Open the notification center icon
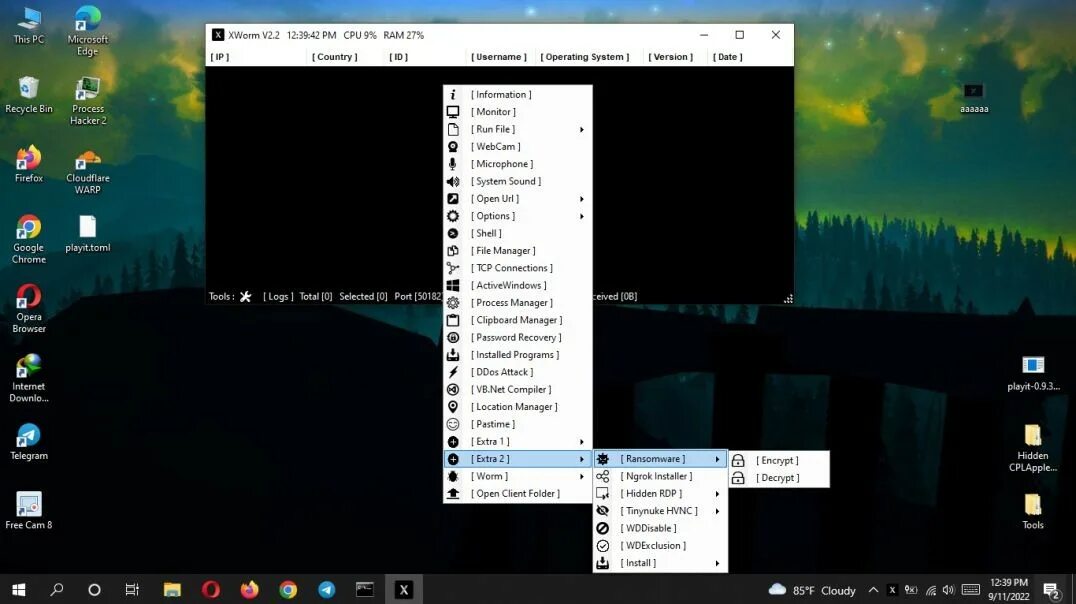Image resolution: width=1076 pixels, height=604 pixels. point(1051,590)
